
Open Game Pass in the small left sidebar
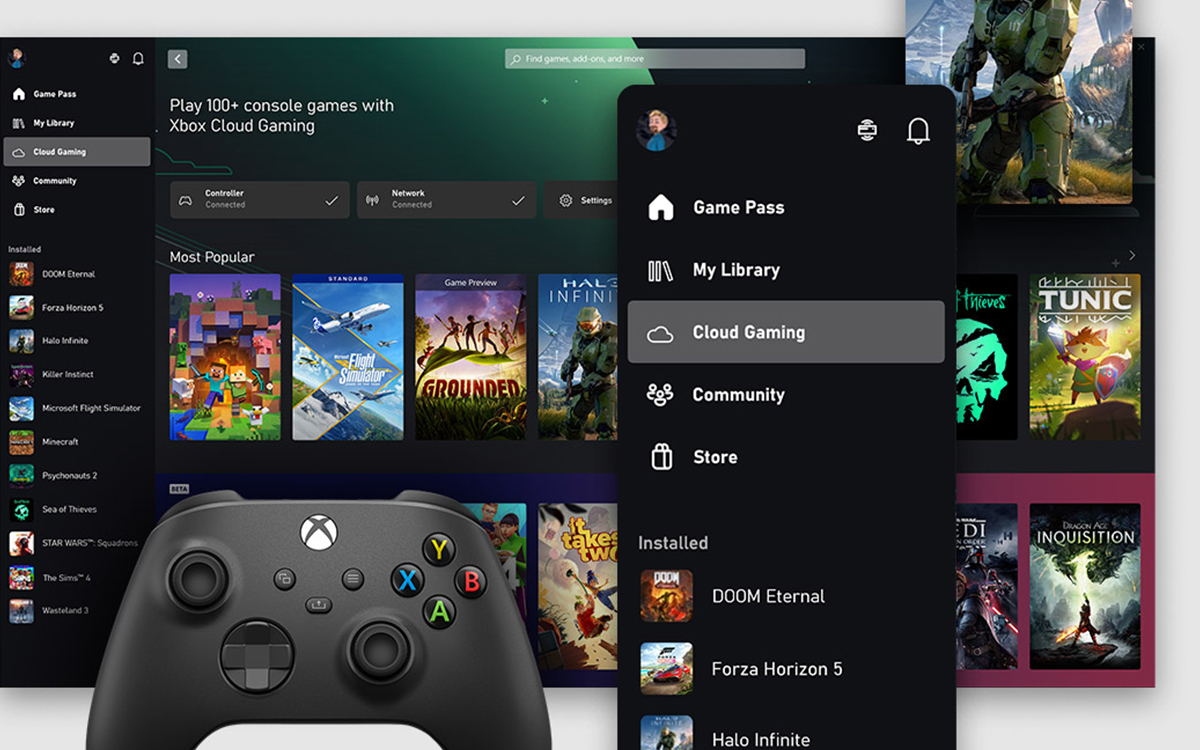[x=77, y=94]
